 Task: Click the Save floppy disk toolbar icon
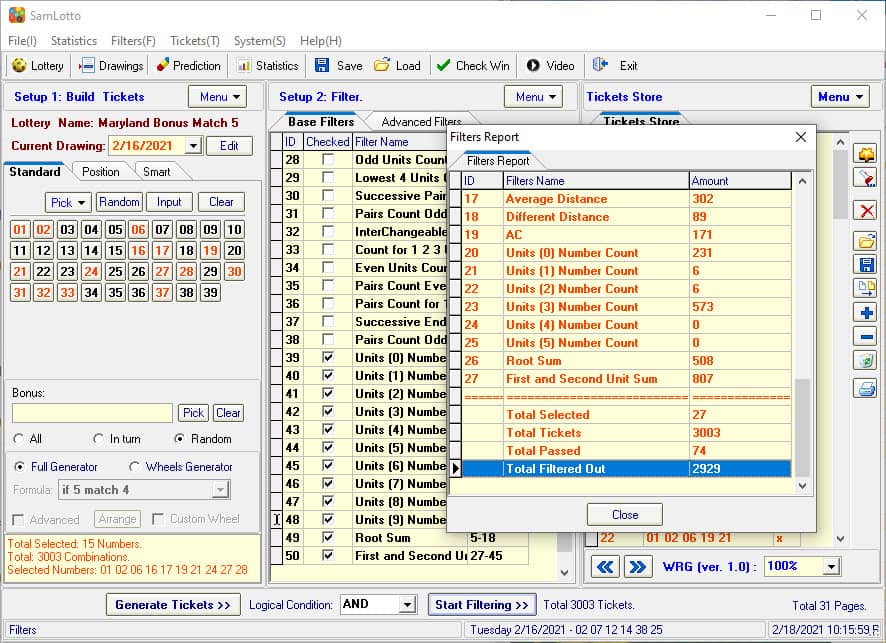point(322,66)
